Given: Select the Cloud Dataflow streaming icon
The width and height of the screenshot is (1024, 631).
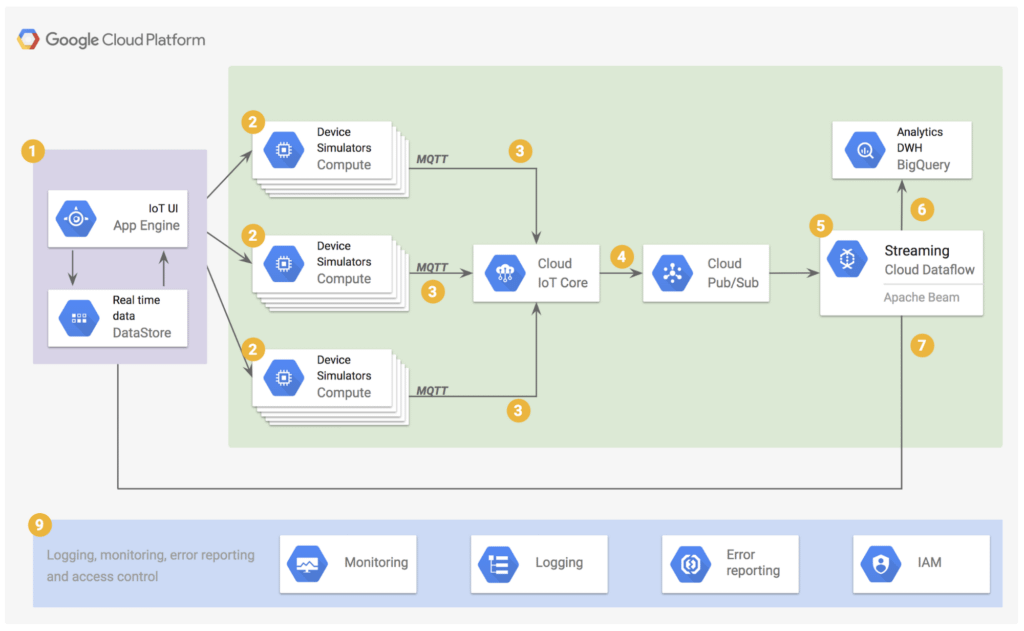Looking at the screenshot, I should click(x=847, y=259).
